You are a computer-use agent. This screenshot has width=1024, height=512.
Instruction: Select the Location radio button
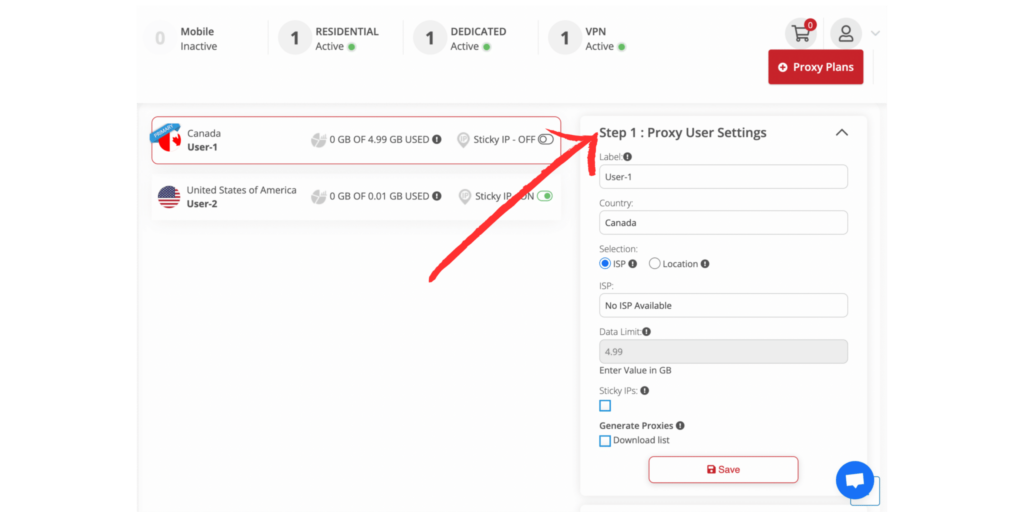pyautogui.click(x=654, y=264)
